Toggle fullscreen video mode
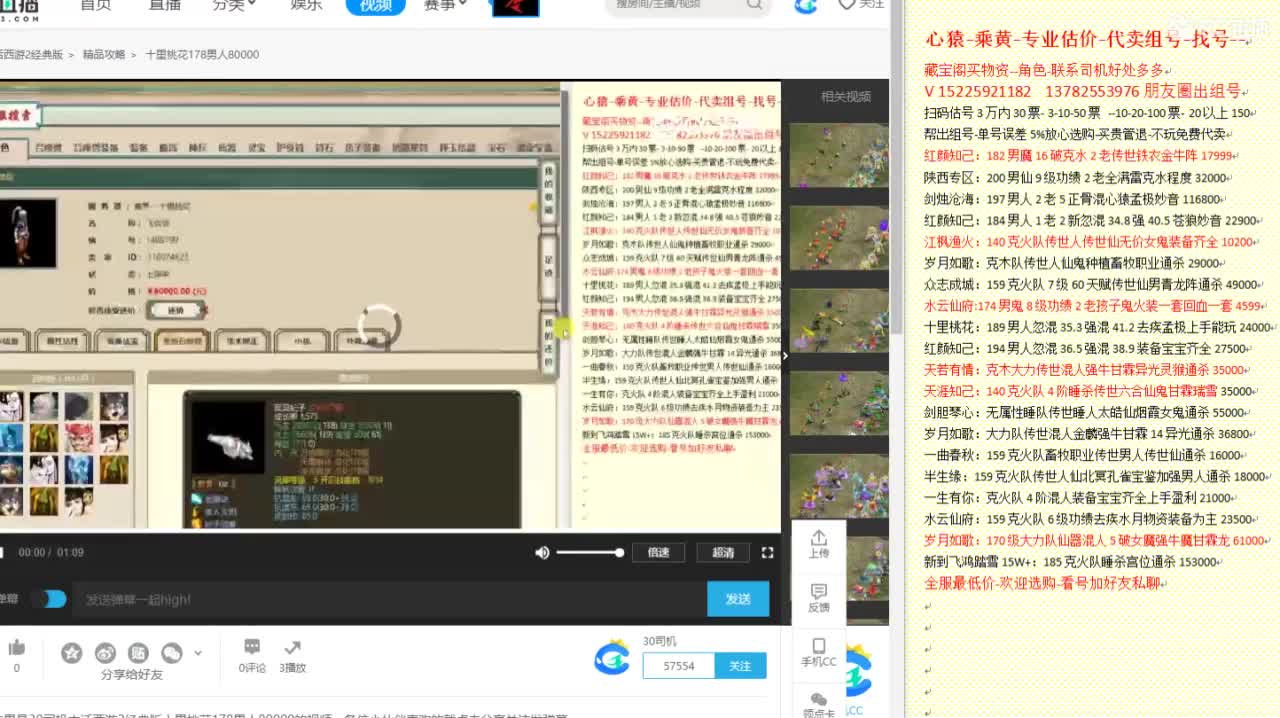1280x718 pixels. [x=768, y=552]
